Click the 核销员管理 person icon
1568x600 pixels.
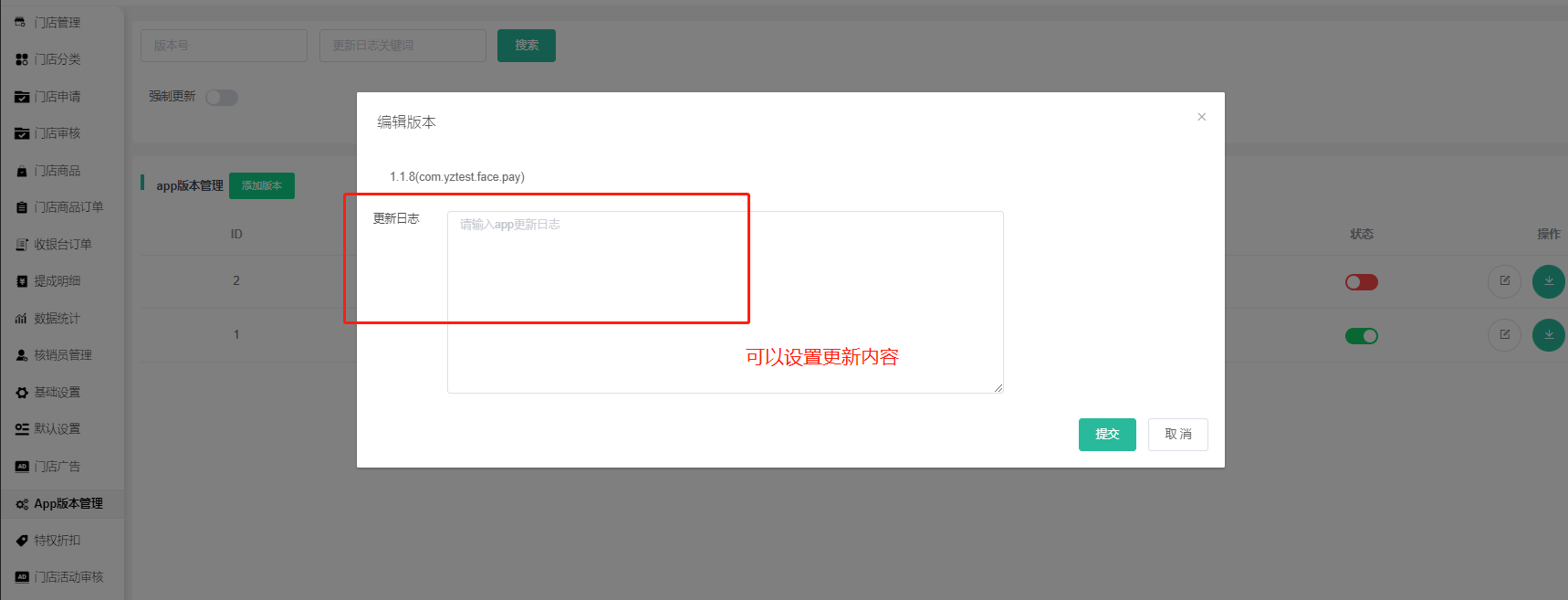(x=21, y=355)
